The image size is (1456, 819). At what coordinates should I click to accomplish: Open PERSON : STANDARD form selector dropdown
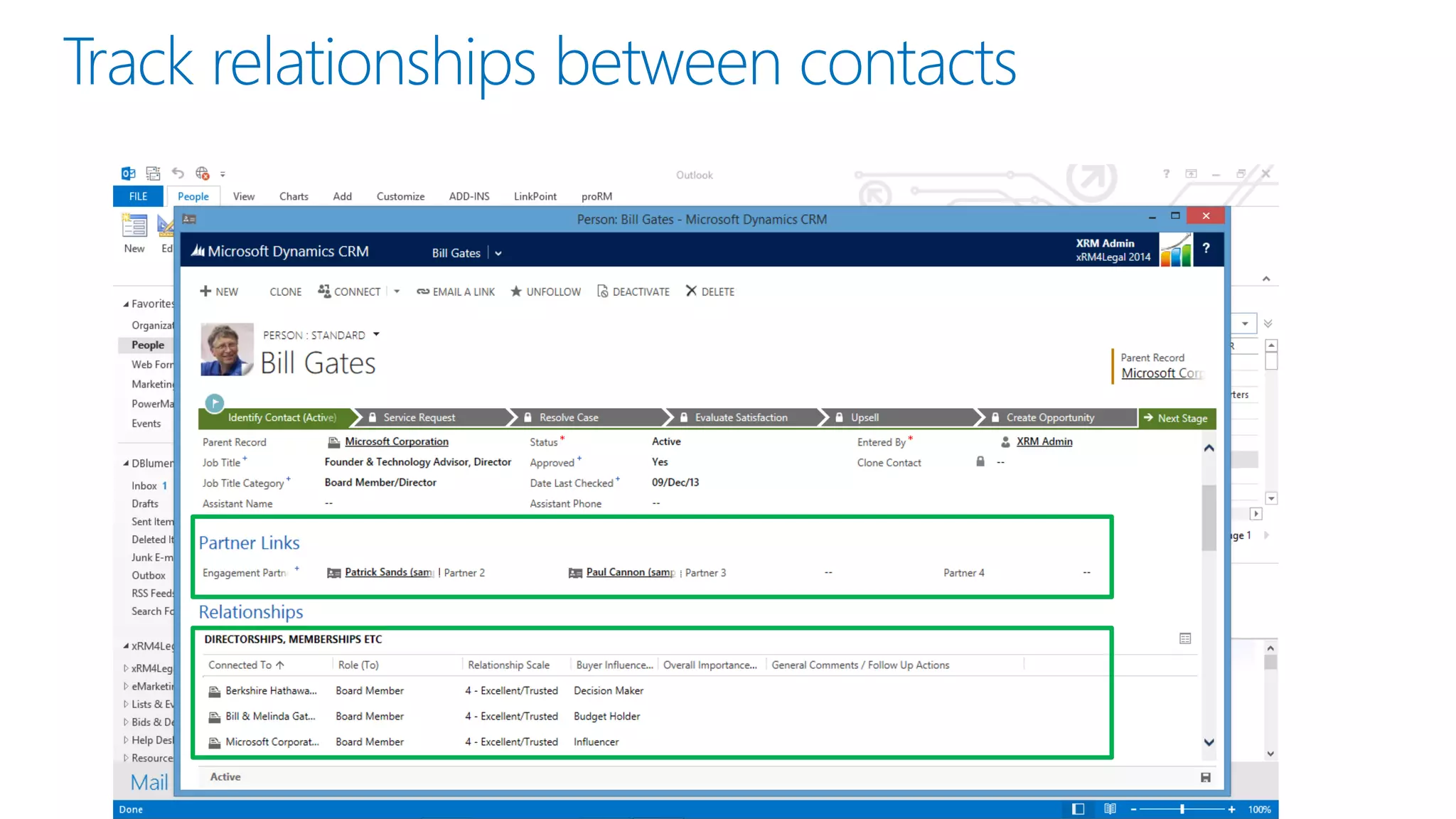[x=376, y=334]
